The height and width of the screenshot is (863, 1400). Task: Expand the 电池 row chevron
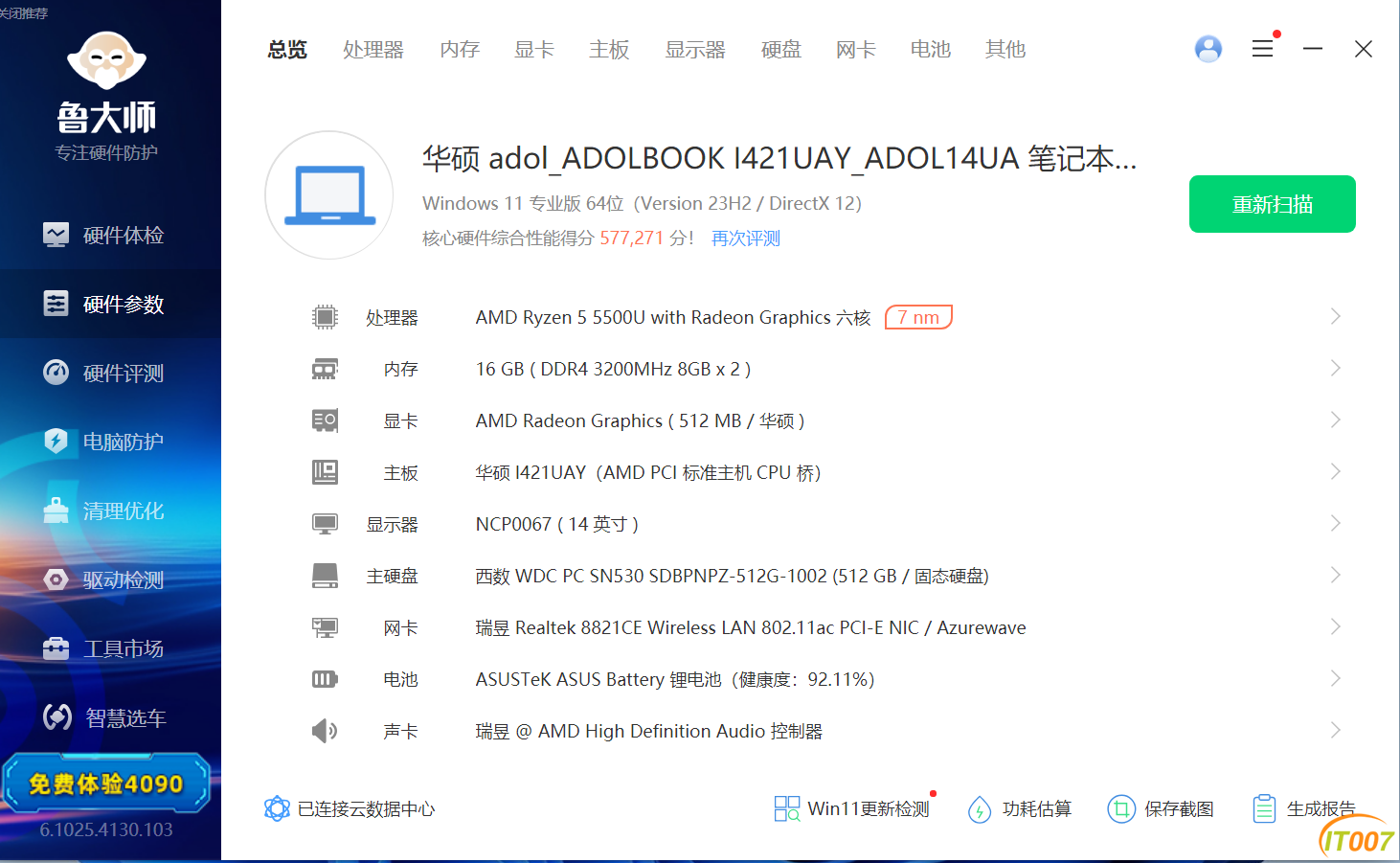[x=1336, y=678]
